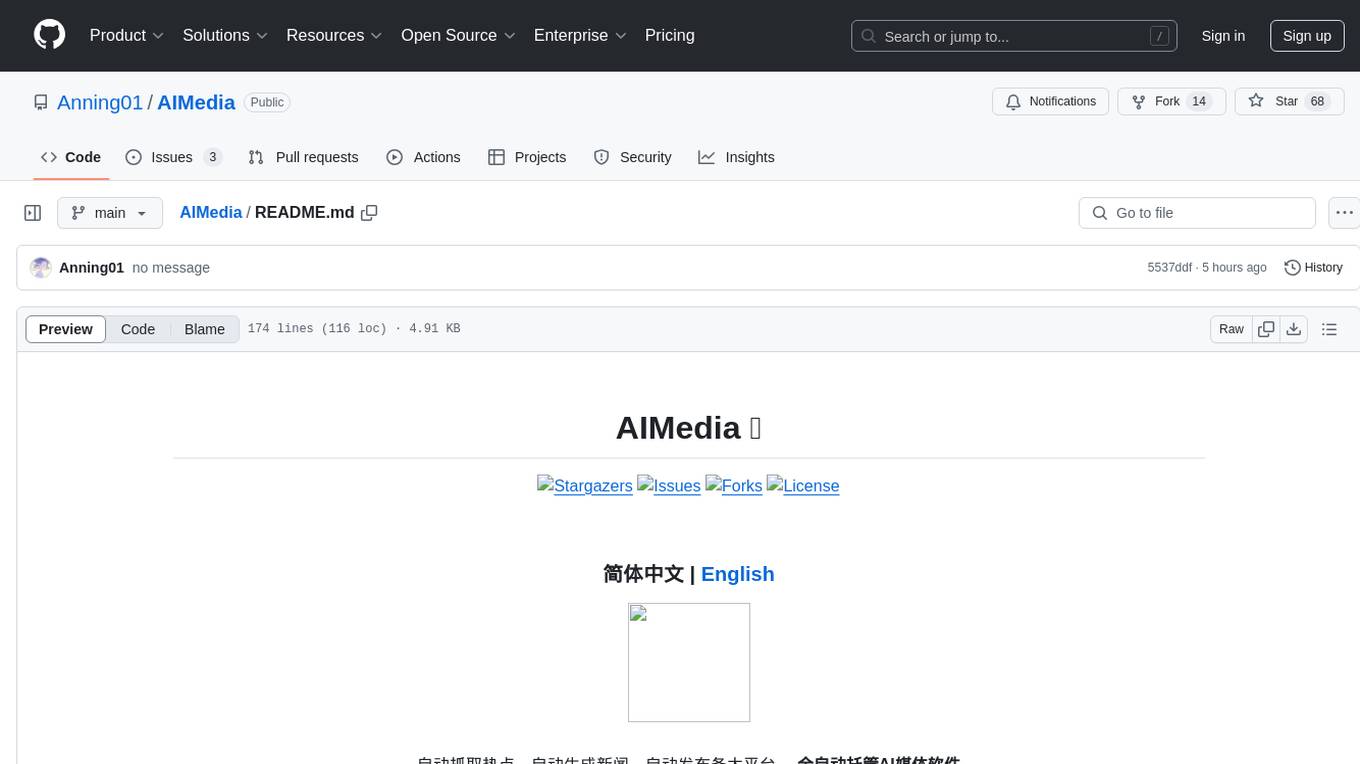Switch to Blame view
The width and height of the screenshot is (1360, 764).
[204, 329]
